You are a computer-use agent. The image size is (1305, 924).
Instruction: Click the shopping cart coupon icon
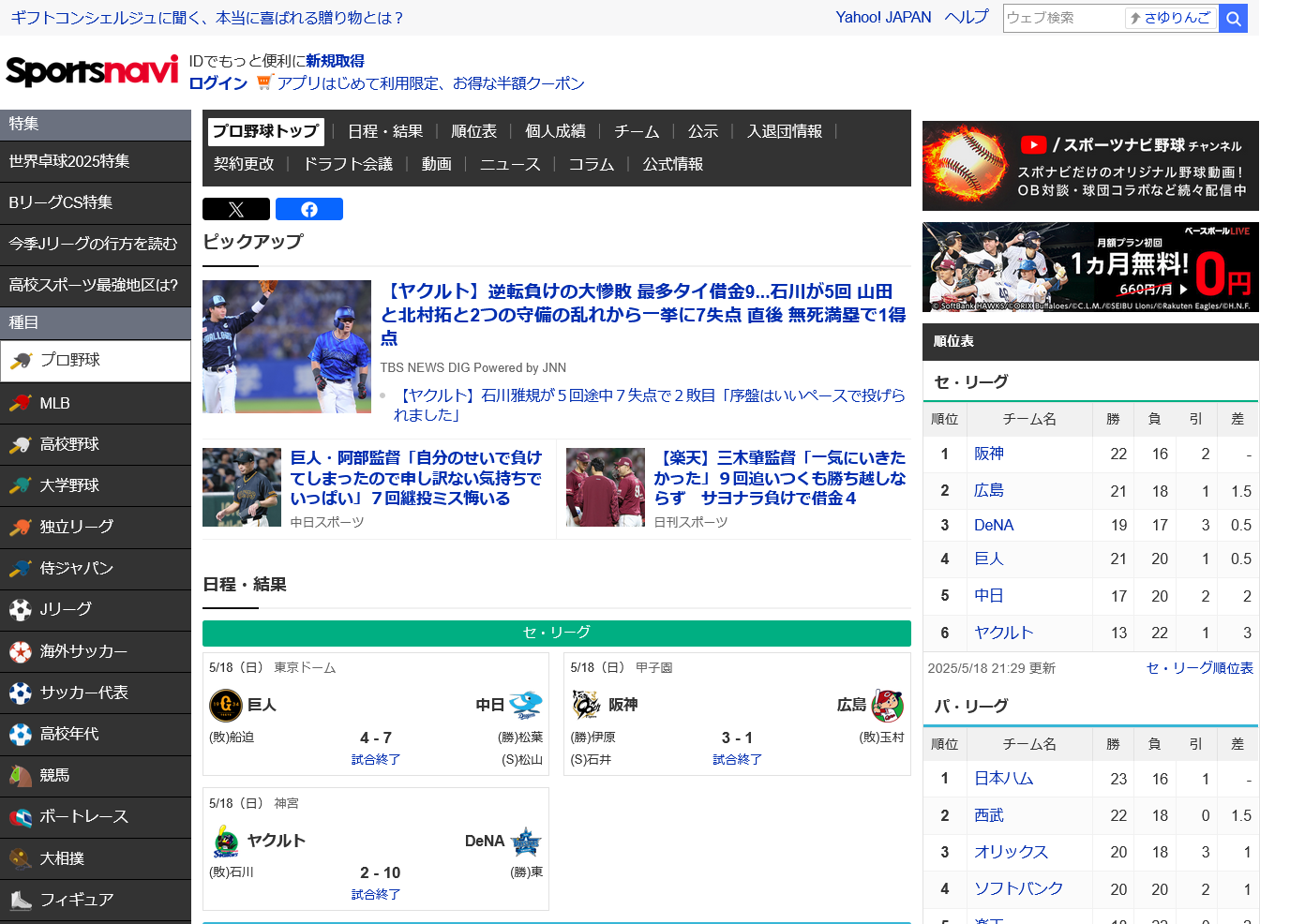[x=264, y=82]
